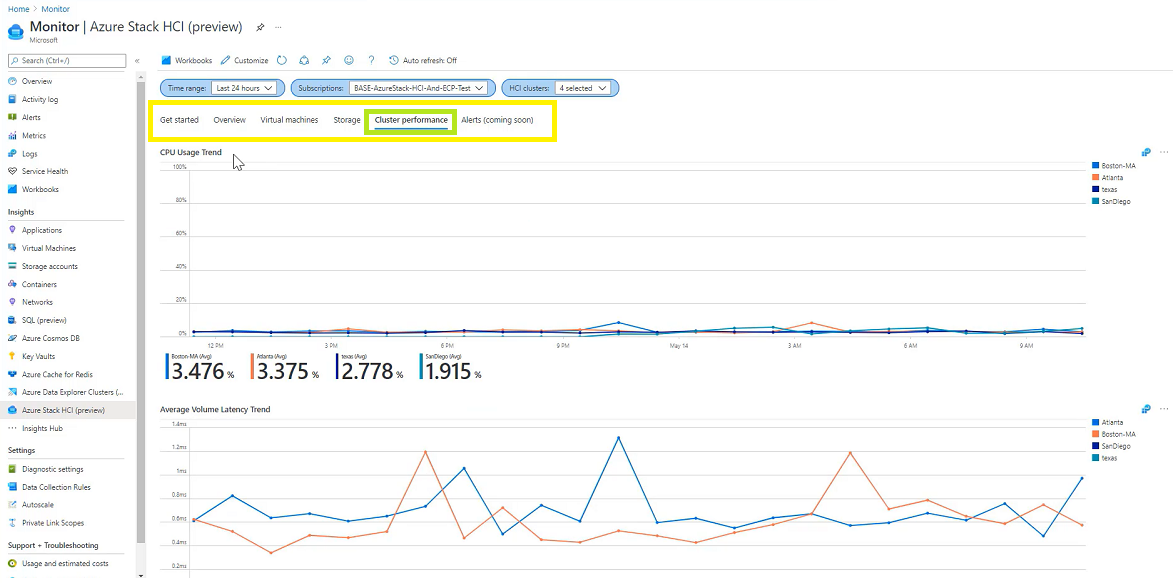Open the HCI clusters dropdown
1173x583 pixels.
tap(583, 88)
